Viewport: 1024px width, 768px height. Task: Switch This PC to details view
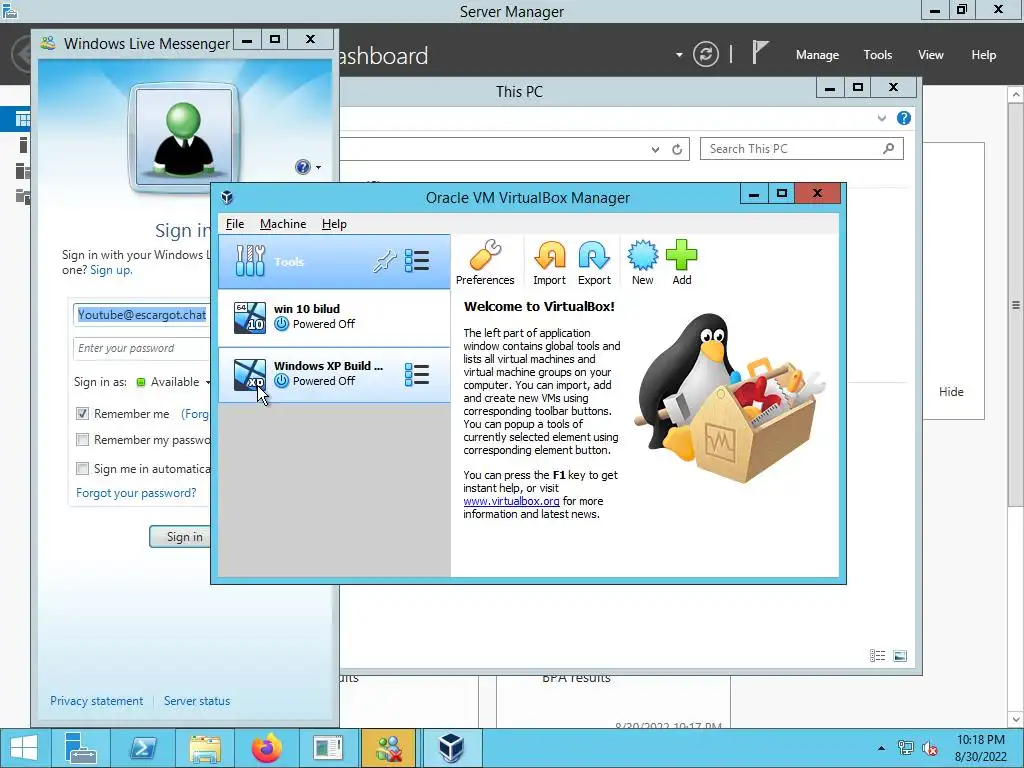[x=877, y=656]
